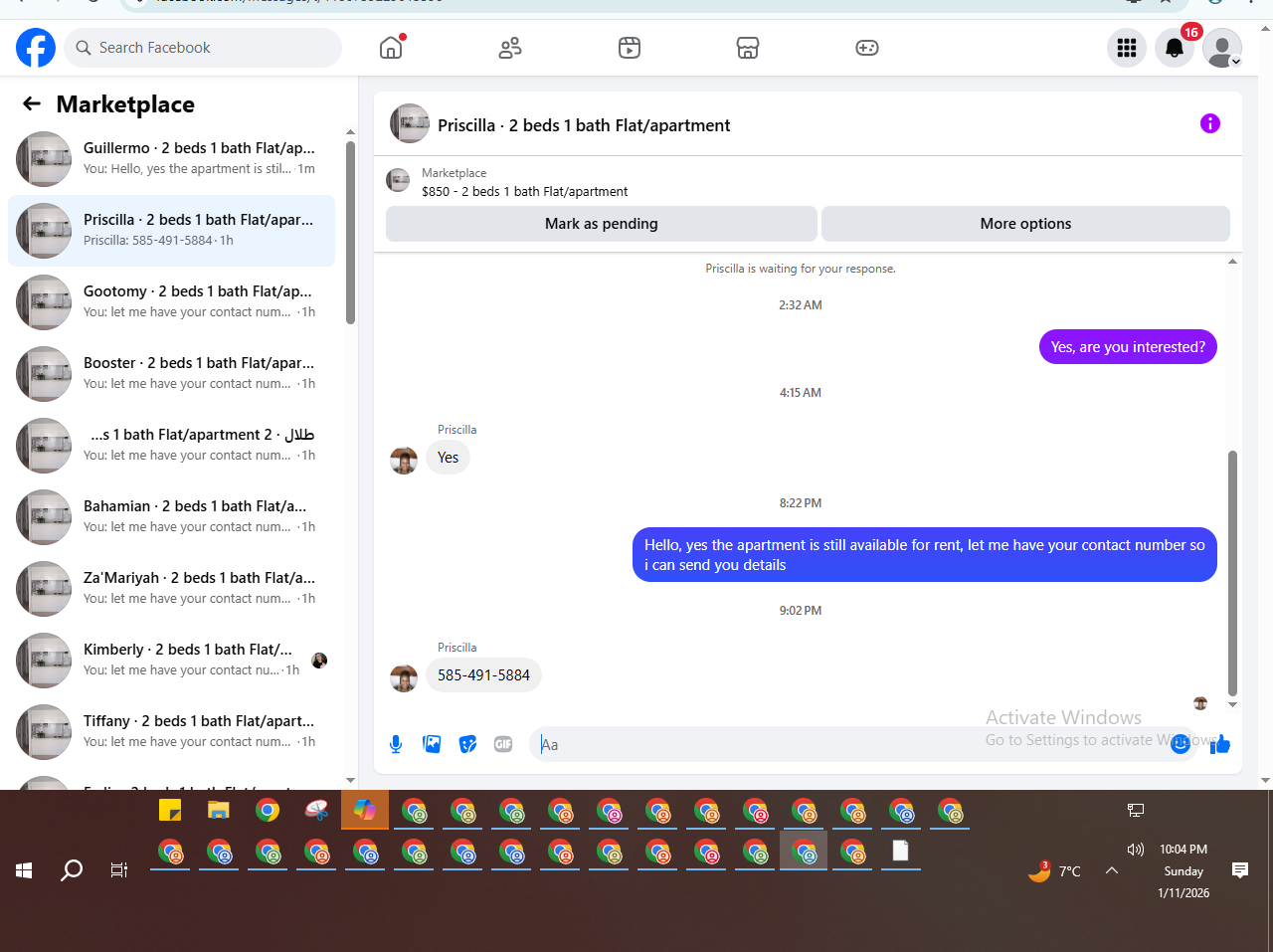
Task: Open conversation information icon
Action: [x=1210, y=123]
